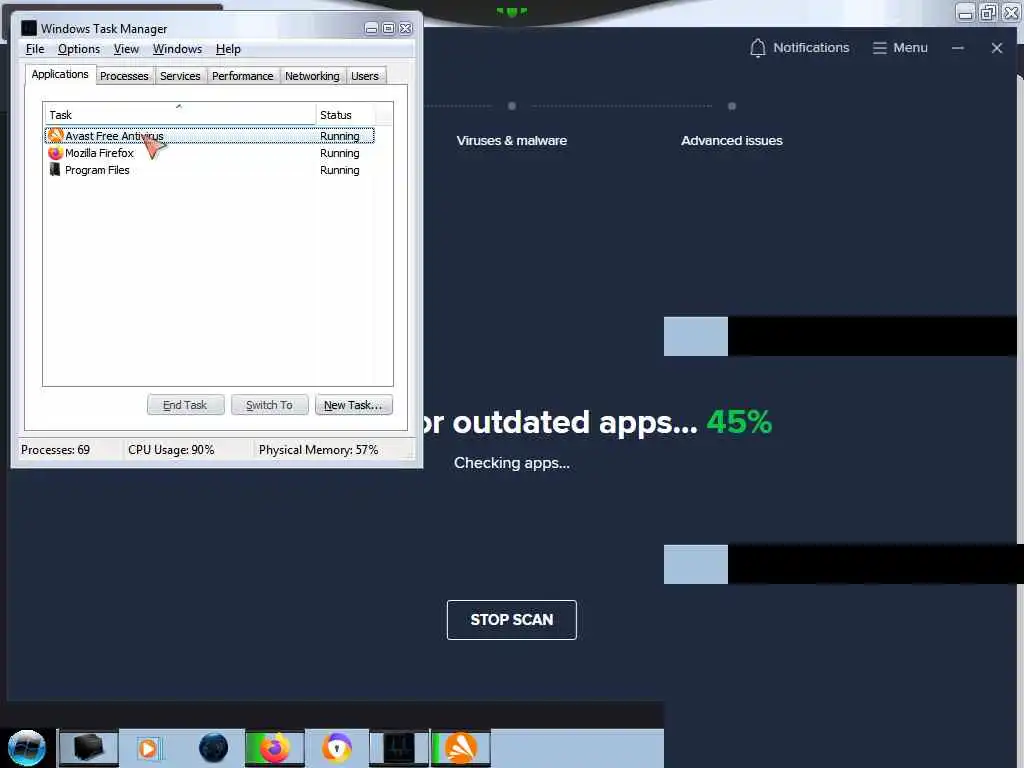Click the 45% scan progress value
The width and height of the screenshot is (1024, 768).
tap(739, 422)
